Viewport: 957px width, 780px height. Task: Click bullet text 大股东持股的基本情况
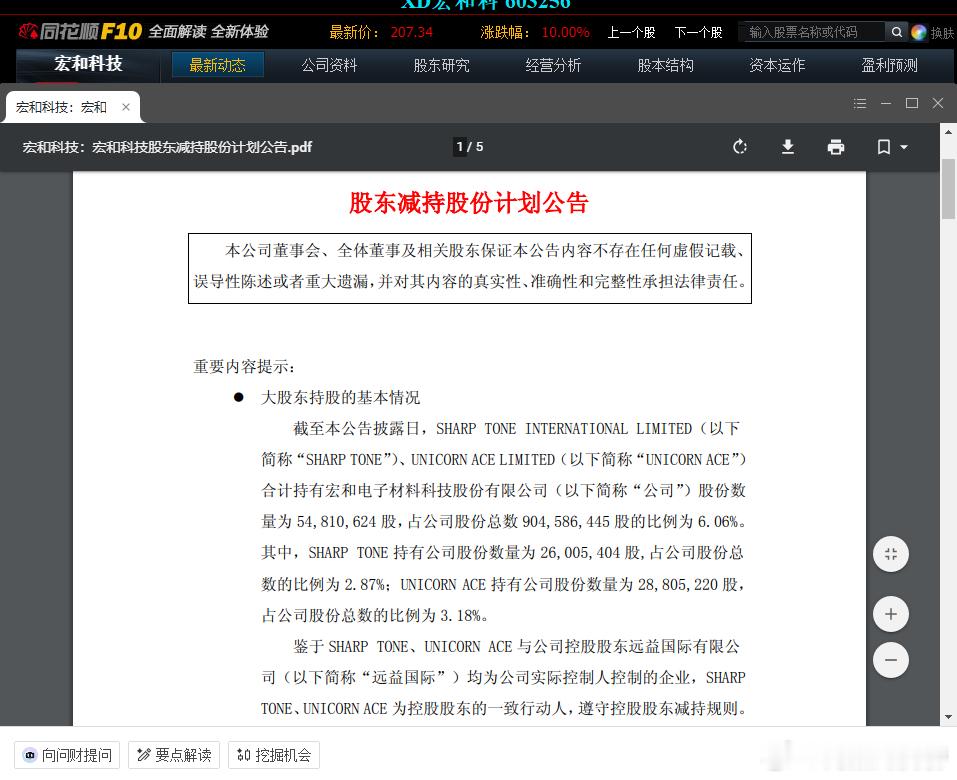coord(341,398)
